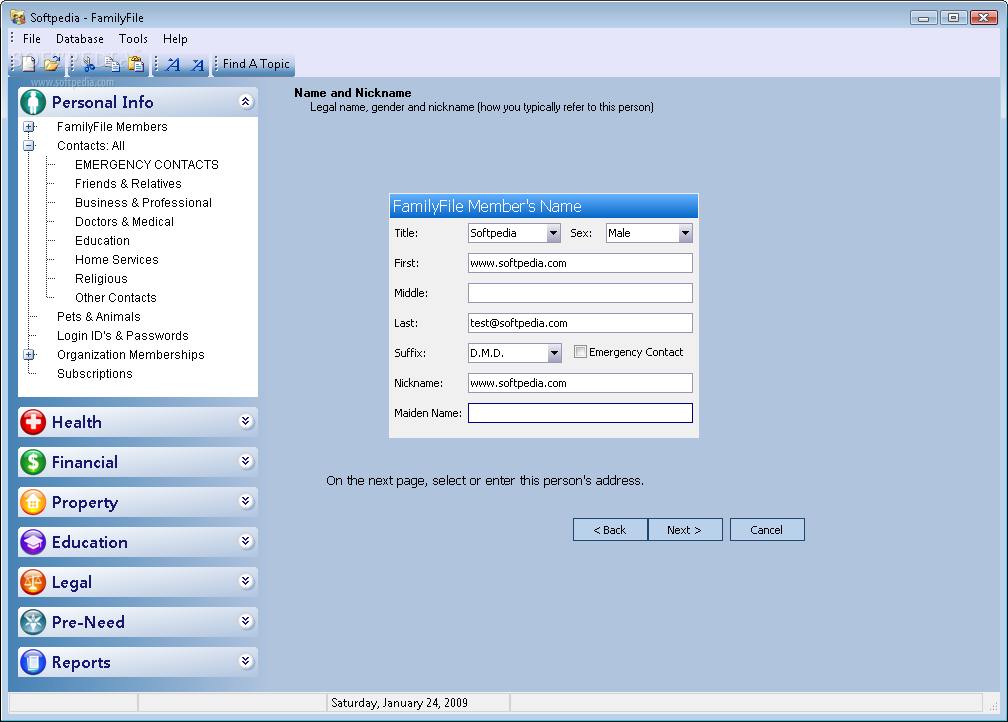Screen dimensions: 1008x722
Task: Click the green Financial dollar icon
Action: [33, 462]
